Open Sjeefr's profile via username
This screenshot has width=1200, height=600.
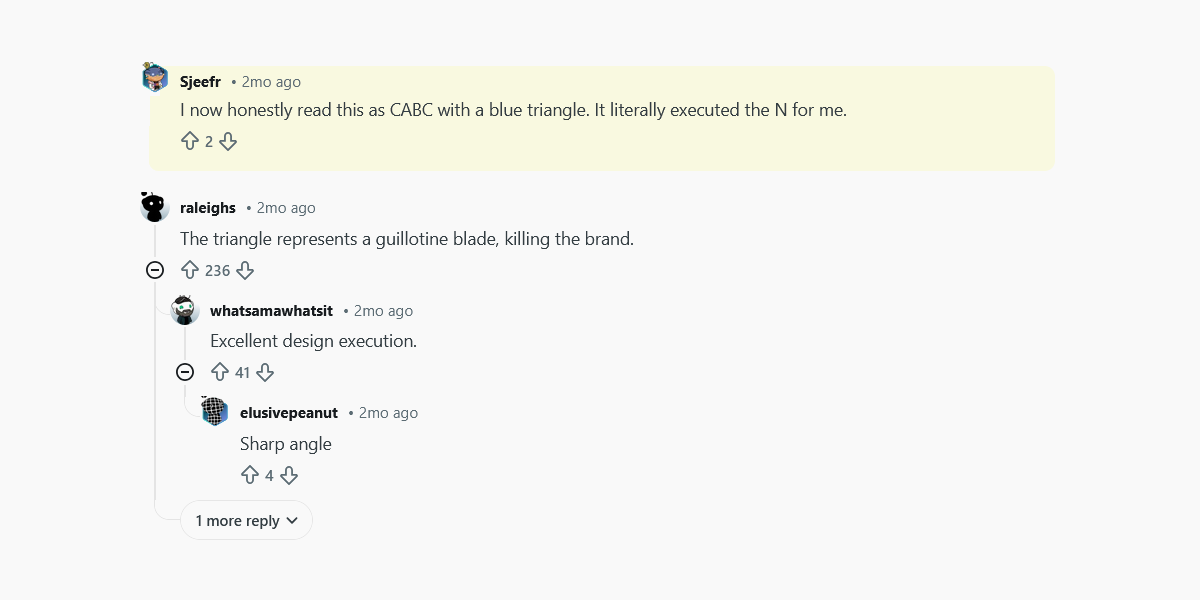pos(200,81)
